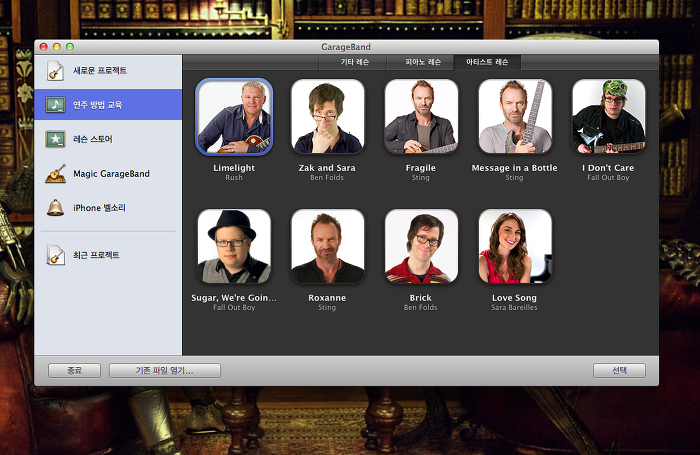Select the Message in a Bottle thumbnail
This screenshot has height=455, width=700.
click(515, 117)
